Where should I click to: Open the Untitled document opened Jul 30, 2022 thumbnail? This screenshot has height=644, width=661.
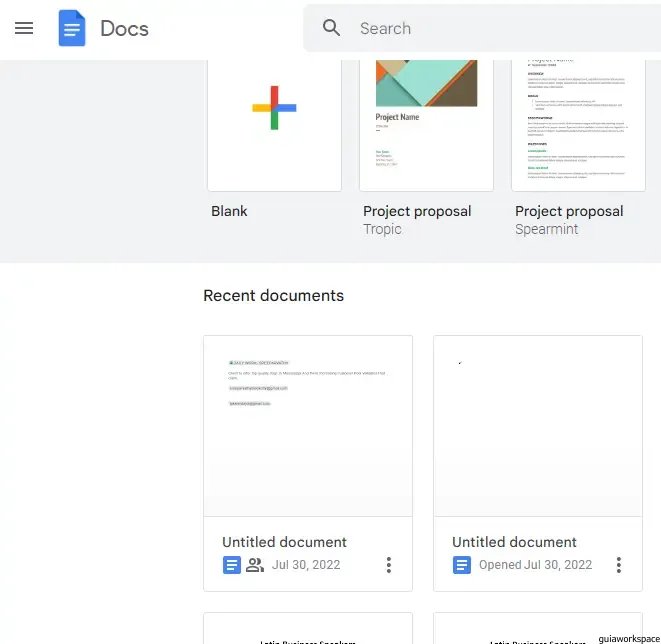538,426
